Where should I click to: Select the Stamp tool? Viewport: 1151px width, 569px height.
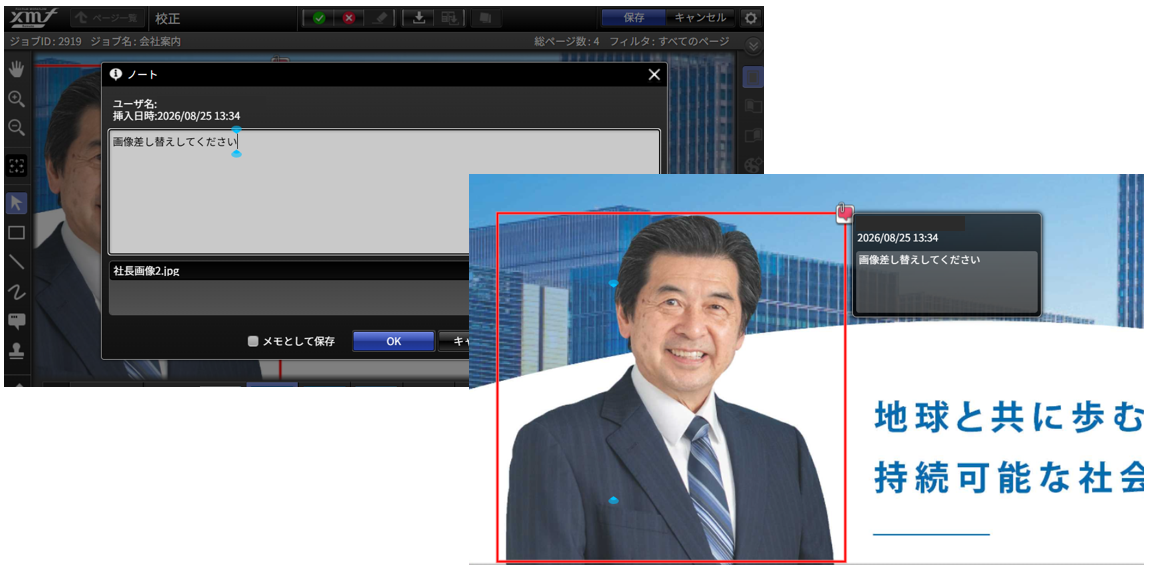[16, 349]
